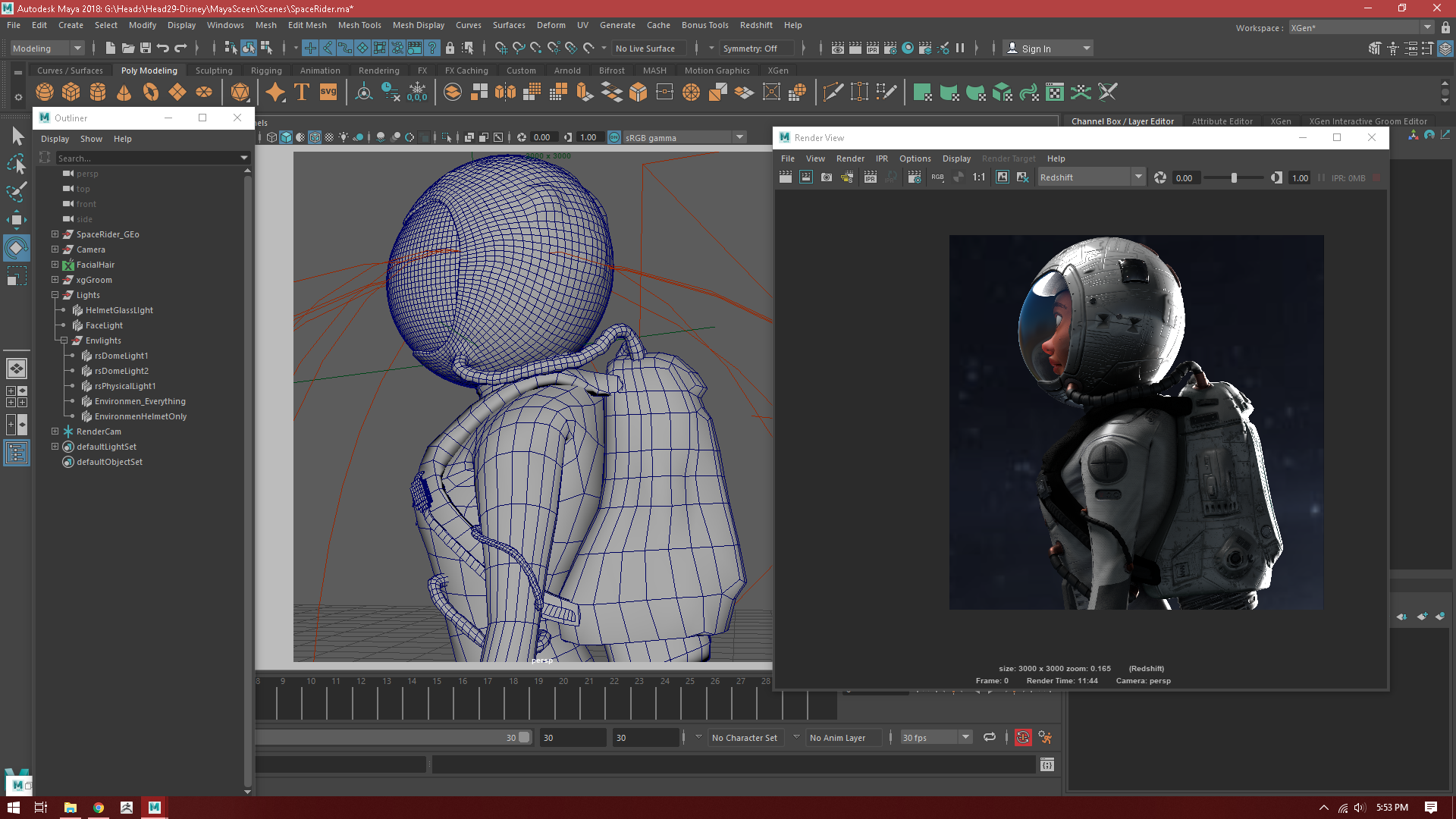Select the Rotate tool in the toolbox
This screenshot has height=819, width=1456.
pos(17,248)
